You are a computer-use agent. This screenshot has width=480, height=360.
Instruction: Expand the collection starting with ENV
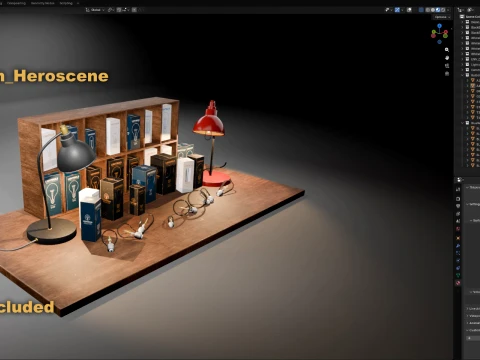pos(462,59)
